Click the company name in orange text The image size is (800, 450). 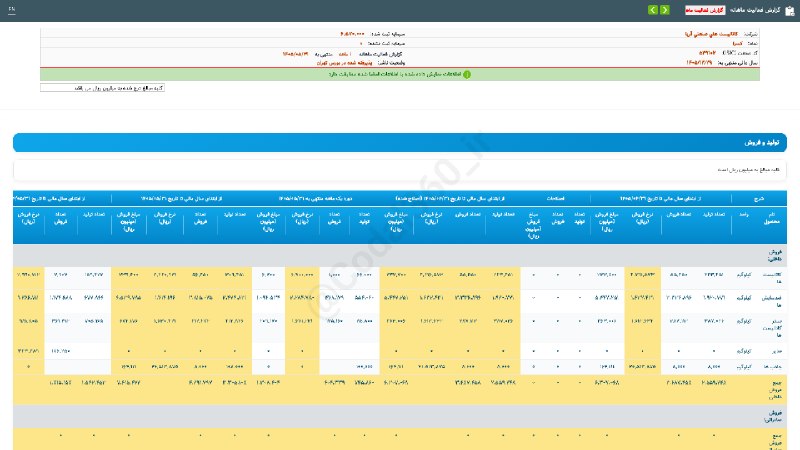711,34
